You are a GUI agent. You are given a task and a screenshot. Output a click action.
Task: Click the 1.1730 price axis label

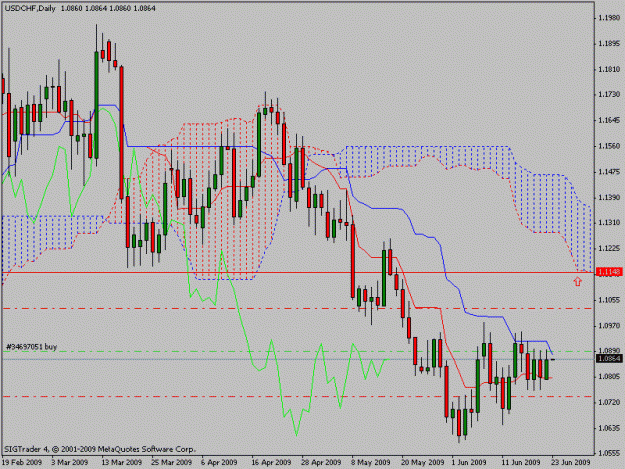point(610,94)
